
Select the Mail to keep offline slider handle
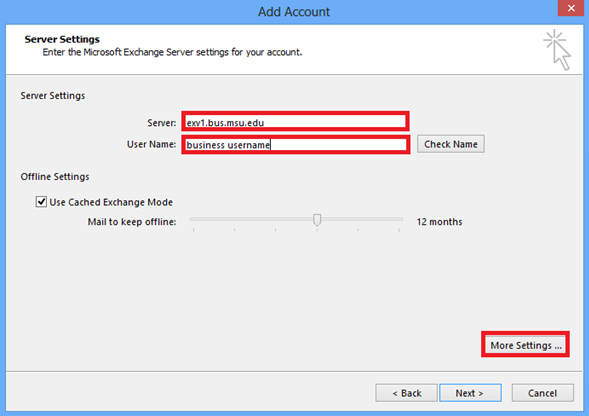coord(317,220)
